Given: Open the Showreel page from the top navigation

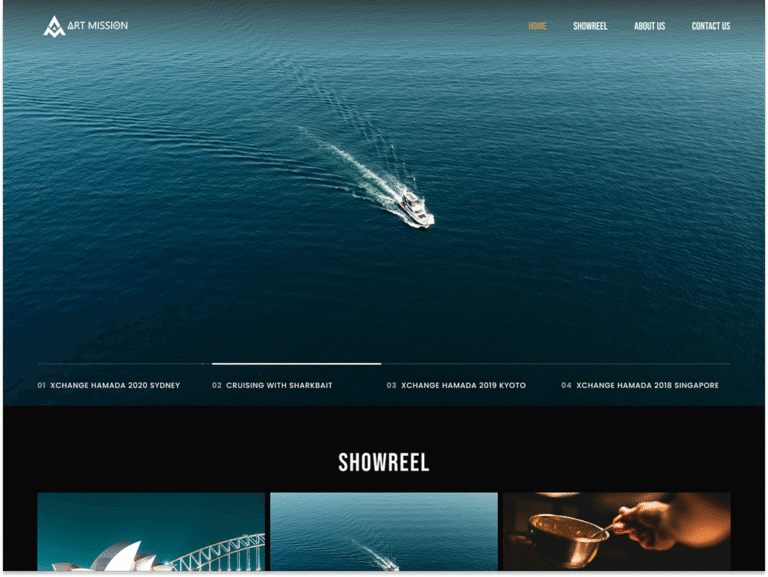Looking at the screenshot, I should (590, 26).
